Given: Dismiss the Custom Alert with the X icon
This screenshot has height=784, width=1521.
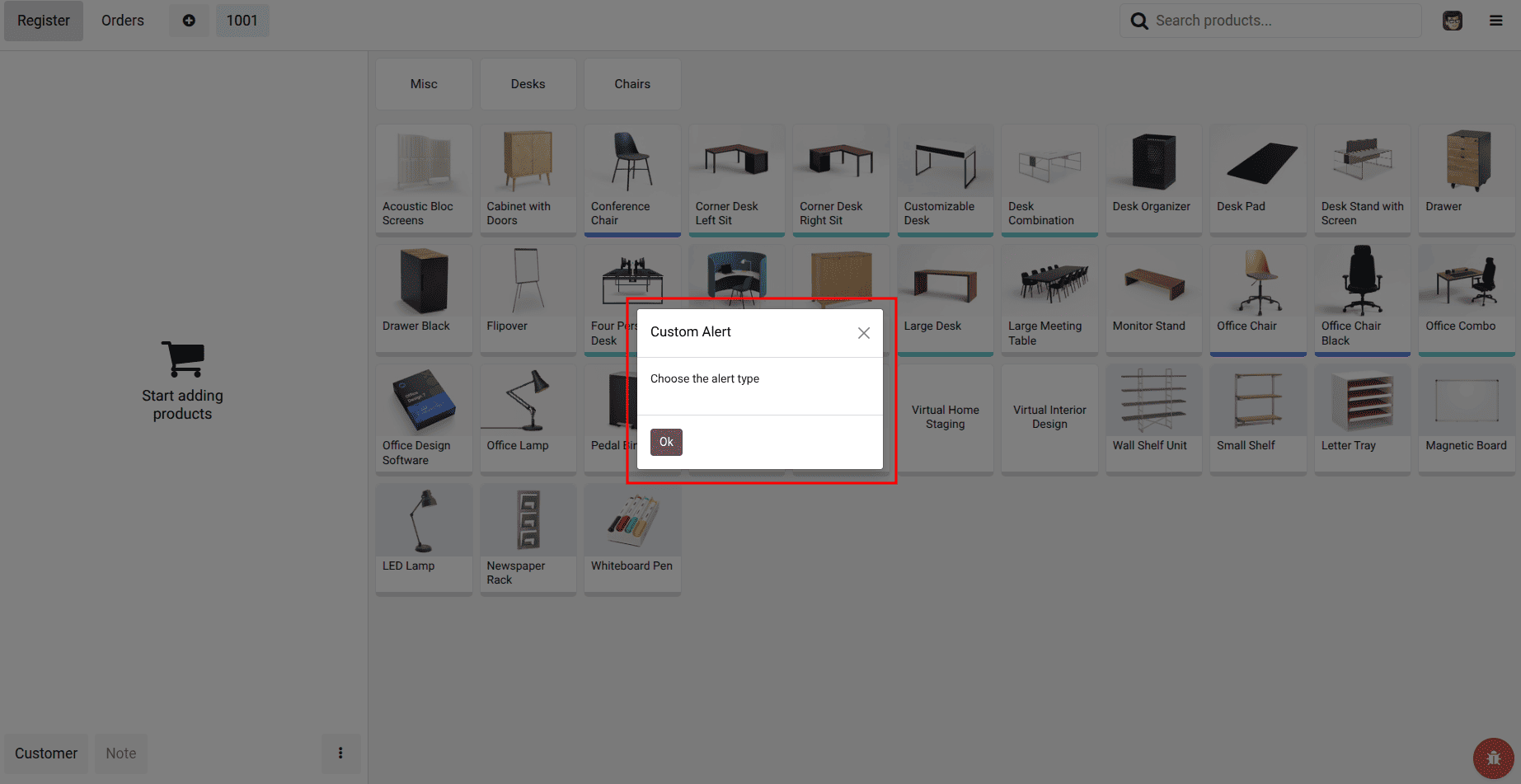Looking at the screenshot, I should [x=863, y=332].
